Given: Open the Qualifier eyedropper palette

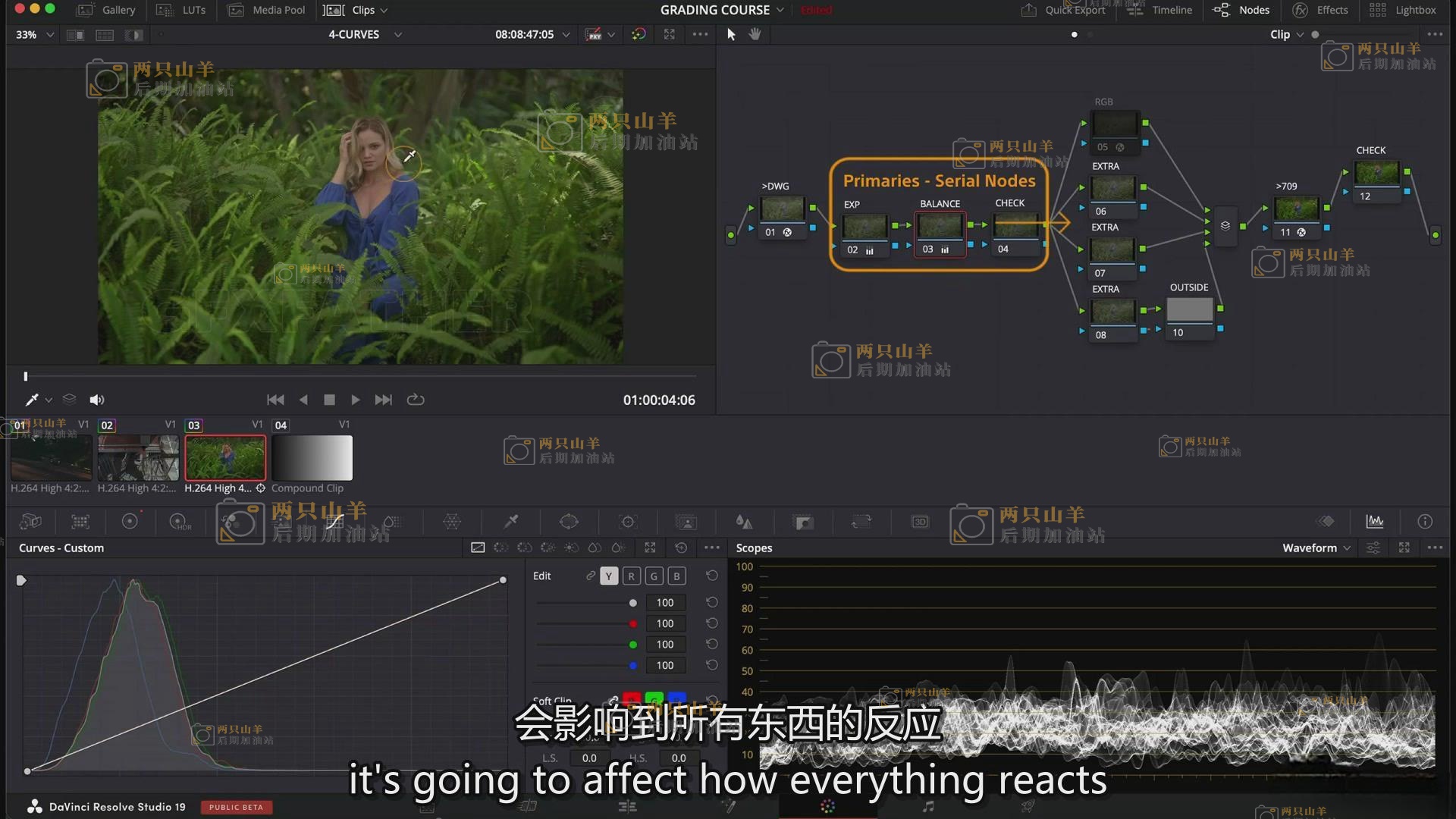Looking at the screenshot, I should [511, 522].
